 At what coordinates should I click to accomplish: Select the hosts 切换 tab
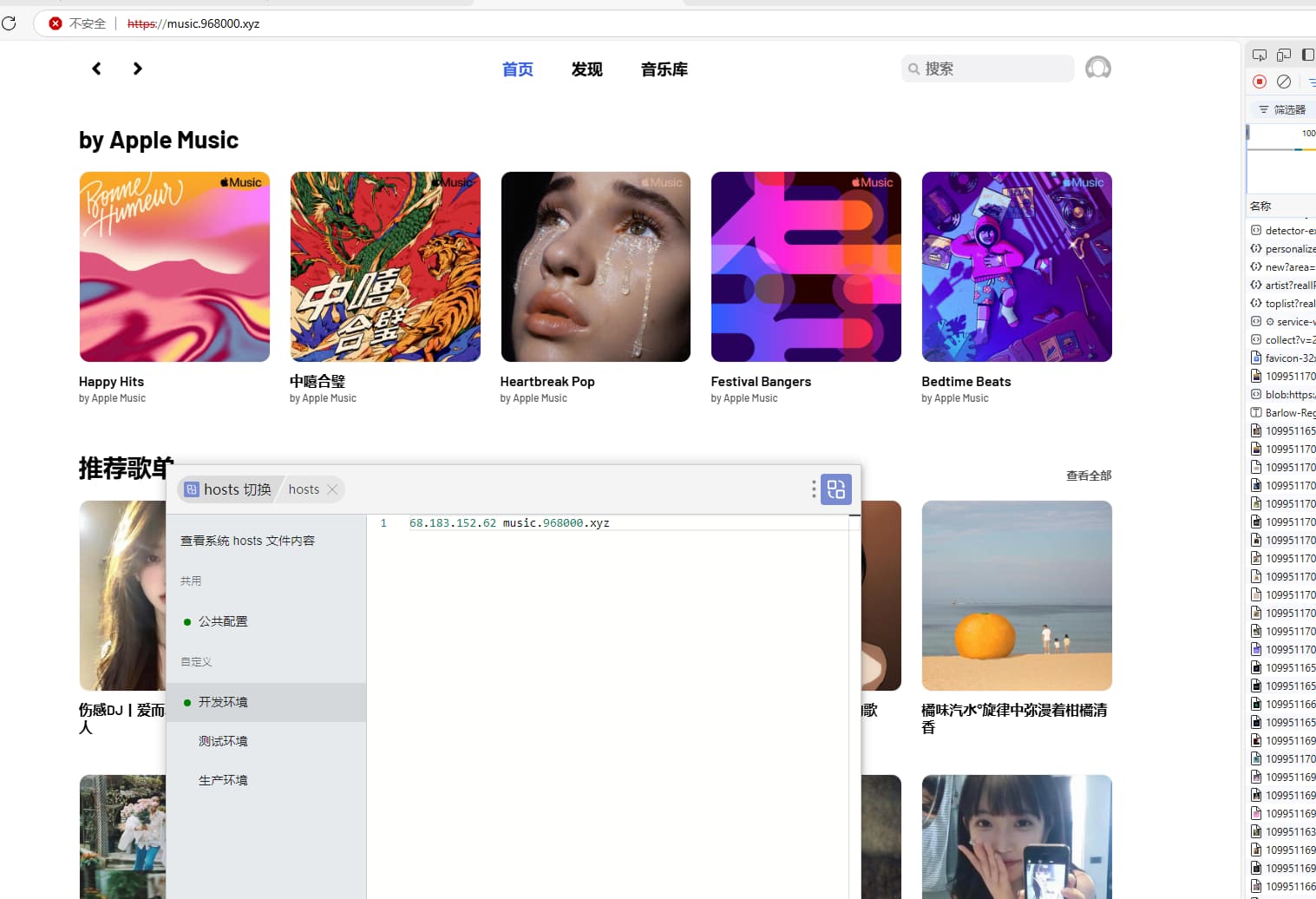click(x=228, y=489)
